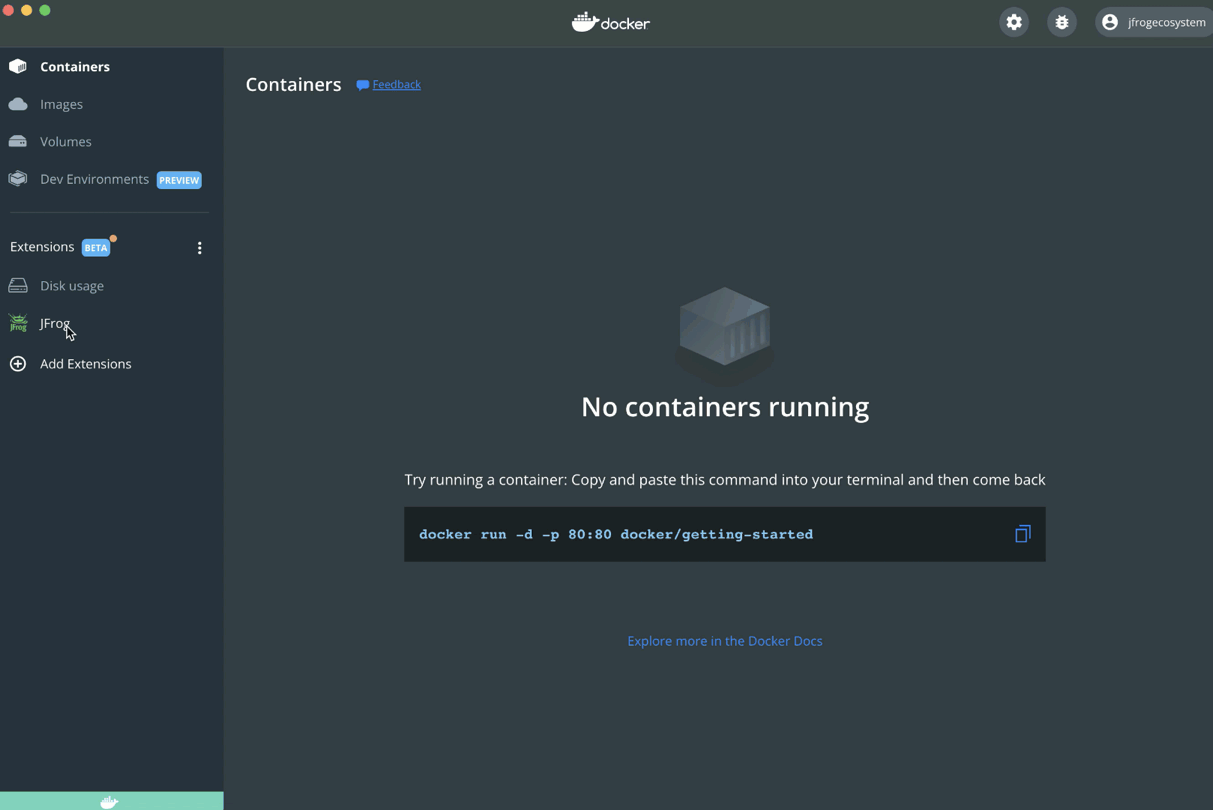Open Docker Settings with the gear icon
1213x810 pixels.
tap(1013, 21)
